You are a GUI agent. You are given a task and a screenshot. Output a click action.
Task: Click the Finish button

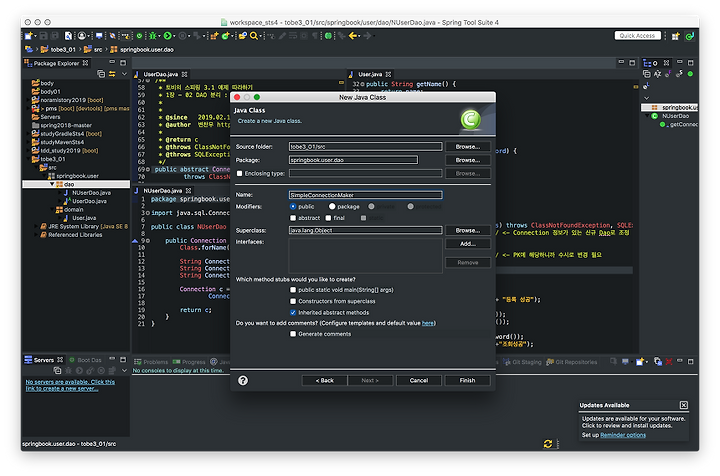point(467,380)
